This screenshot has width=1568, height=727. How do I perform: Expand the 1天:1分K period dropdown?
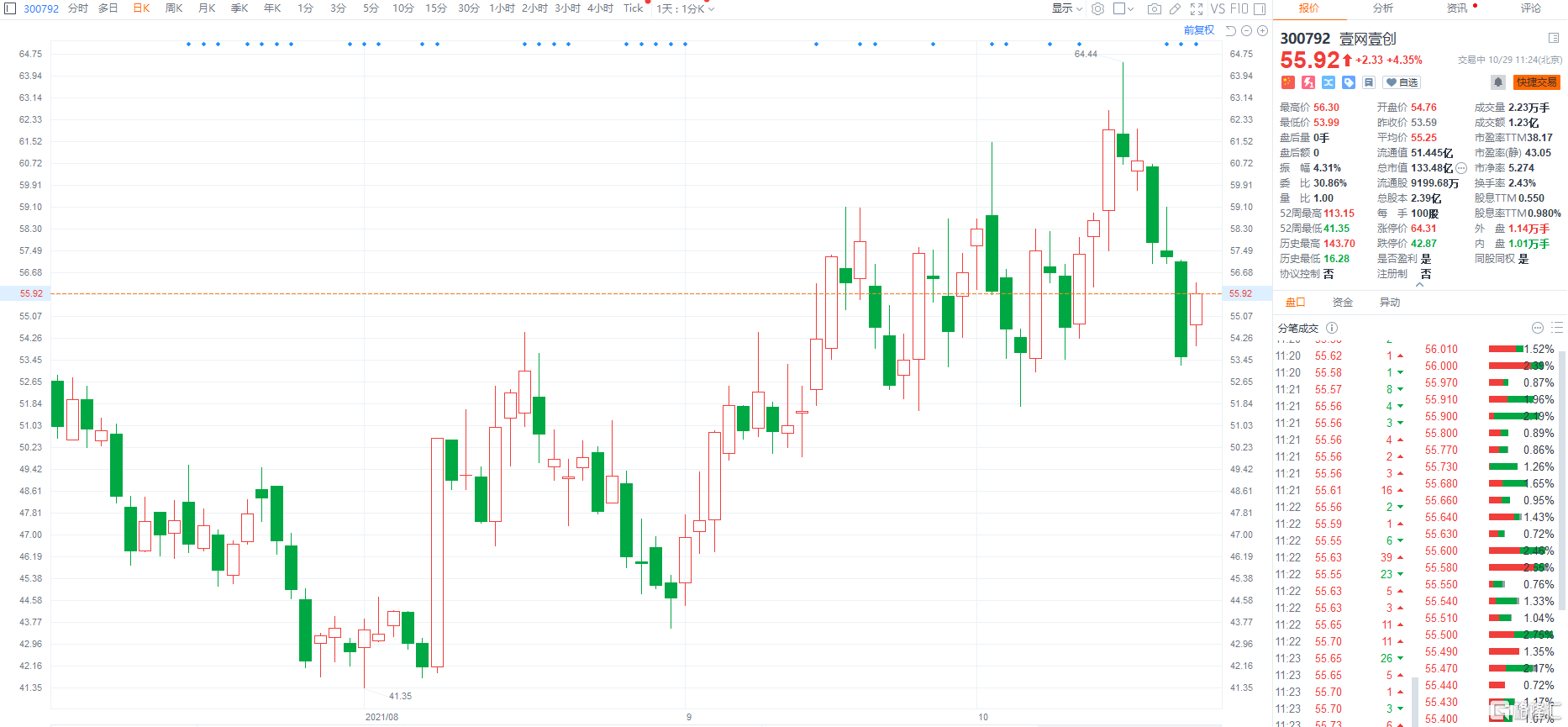[x=686, y=8]
